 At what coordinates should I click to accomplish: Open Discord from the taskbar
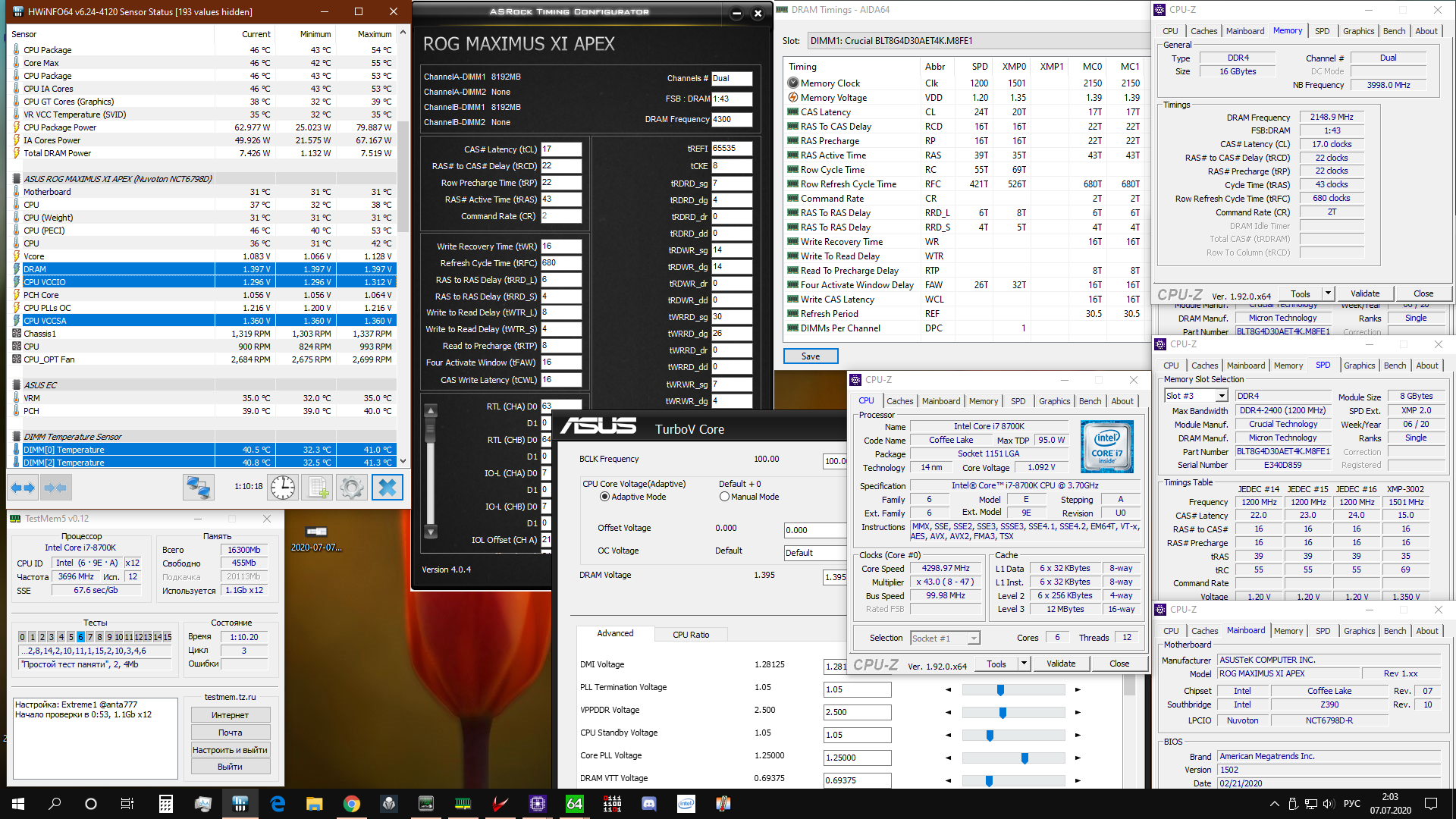tap(649, 804)
